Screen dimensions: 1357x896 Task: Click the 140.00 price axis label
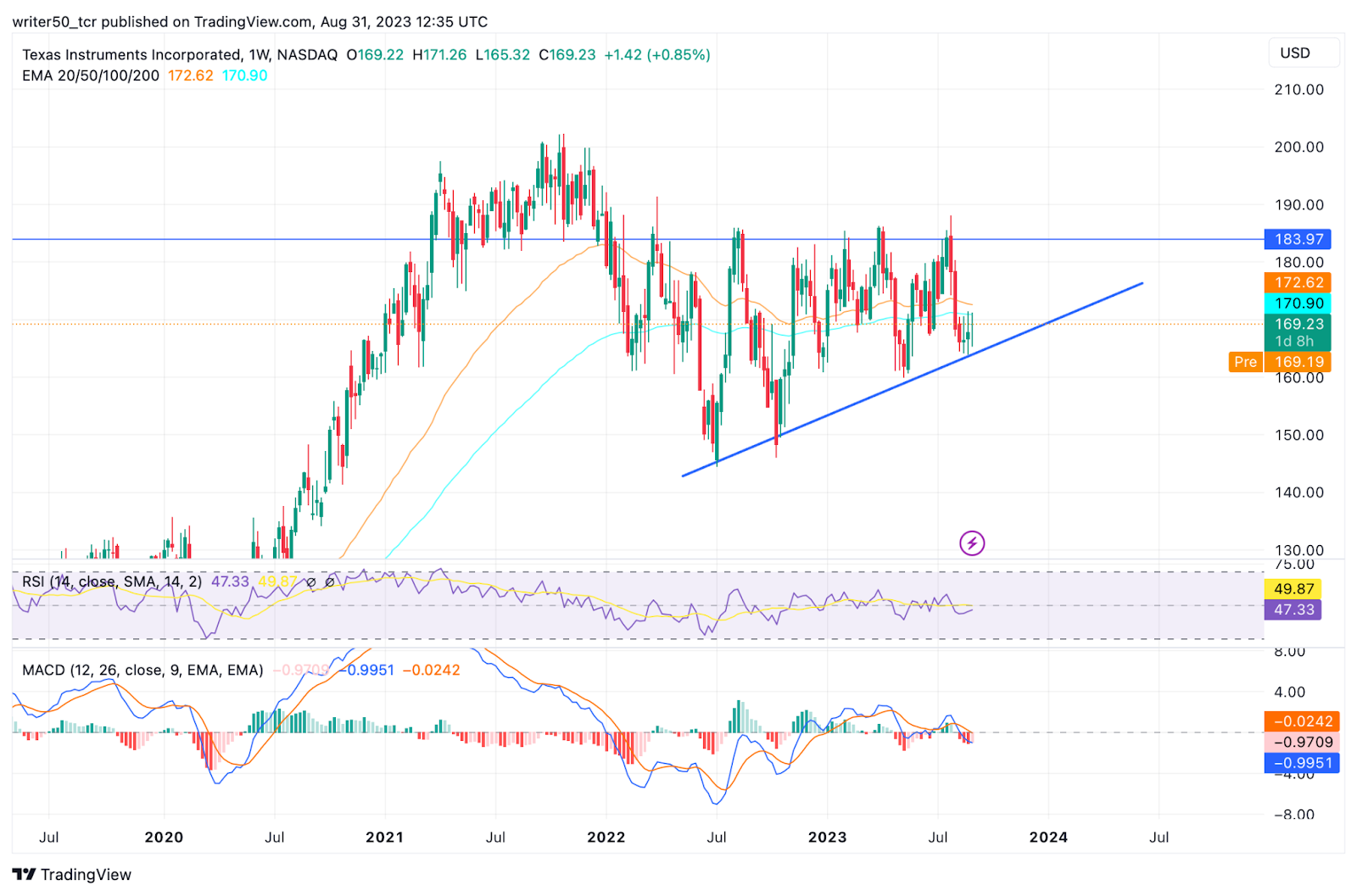(1298, 492)
